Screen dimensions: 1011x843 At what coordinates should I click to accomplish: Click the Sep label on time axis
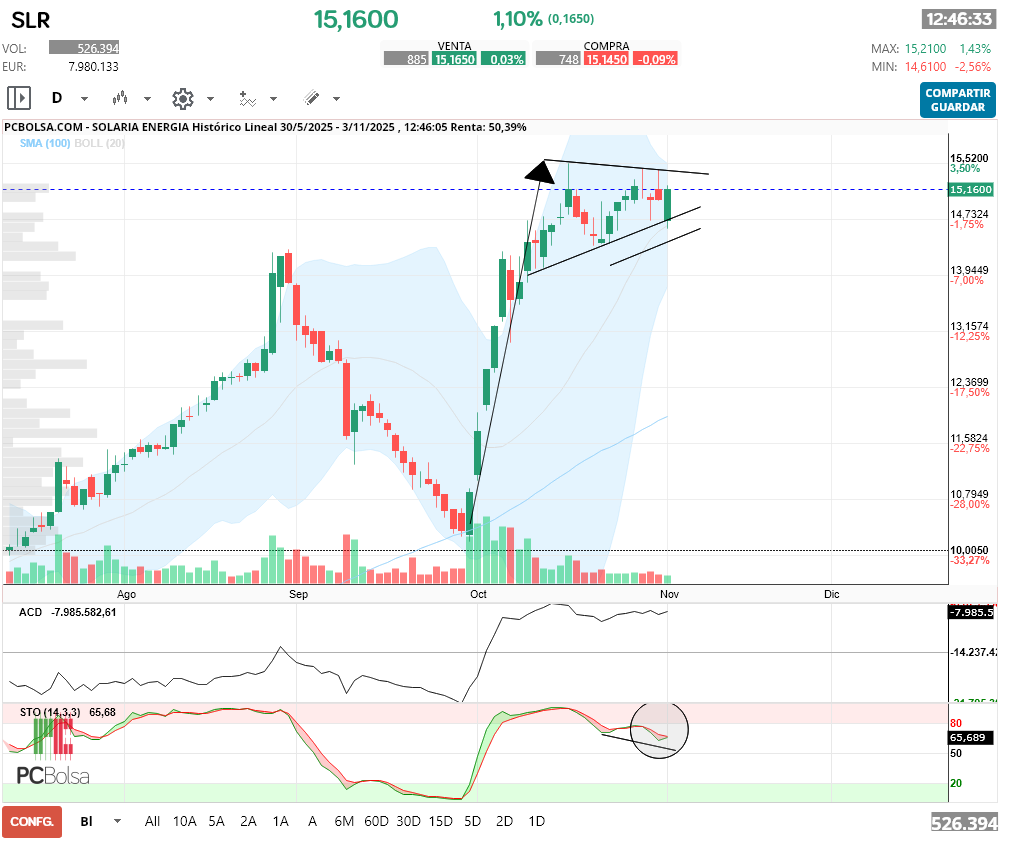(x=298, y=594)
